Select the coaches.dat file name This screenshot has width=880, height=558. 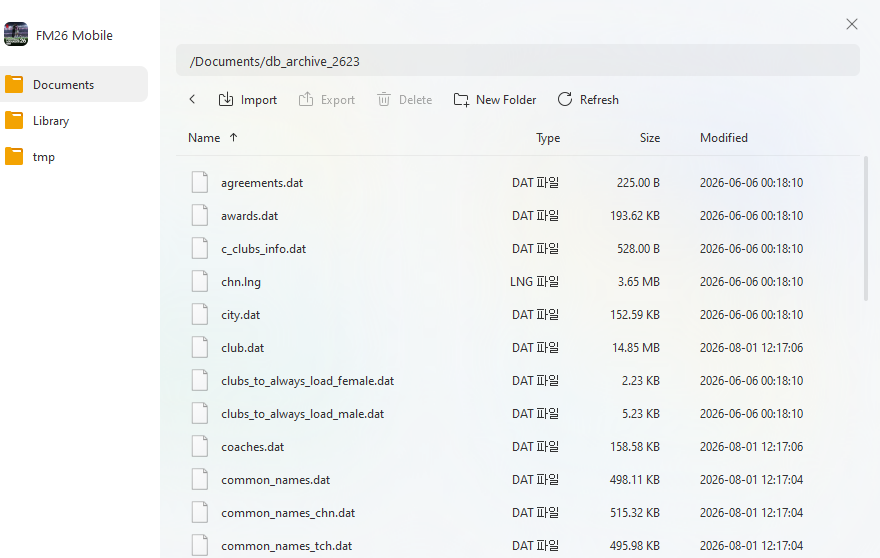(252, 447)
